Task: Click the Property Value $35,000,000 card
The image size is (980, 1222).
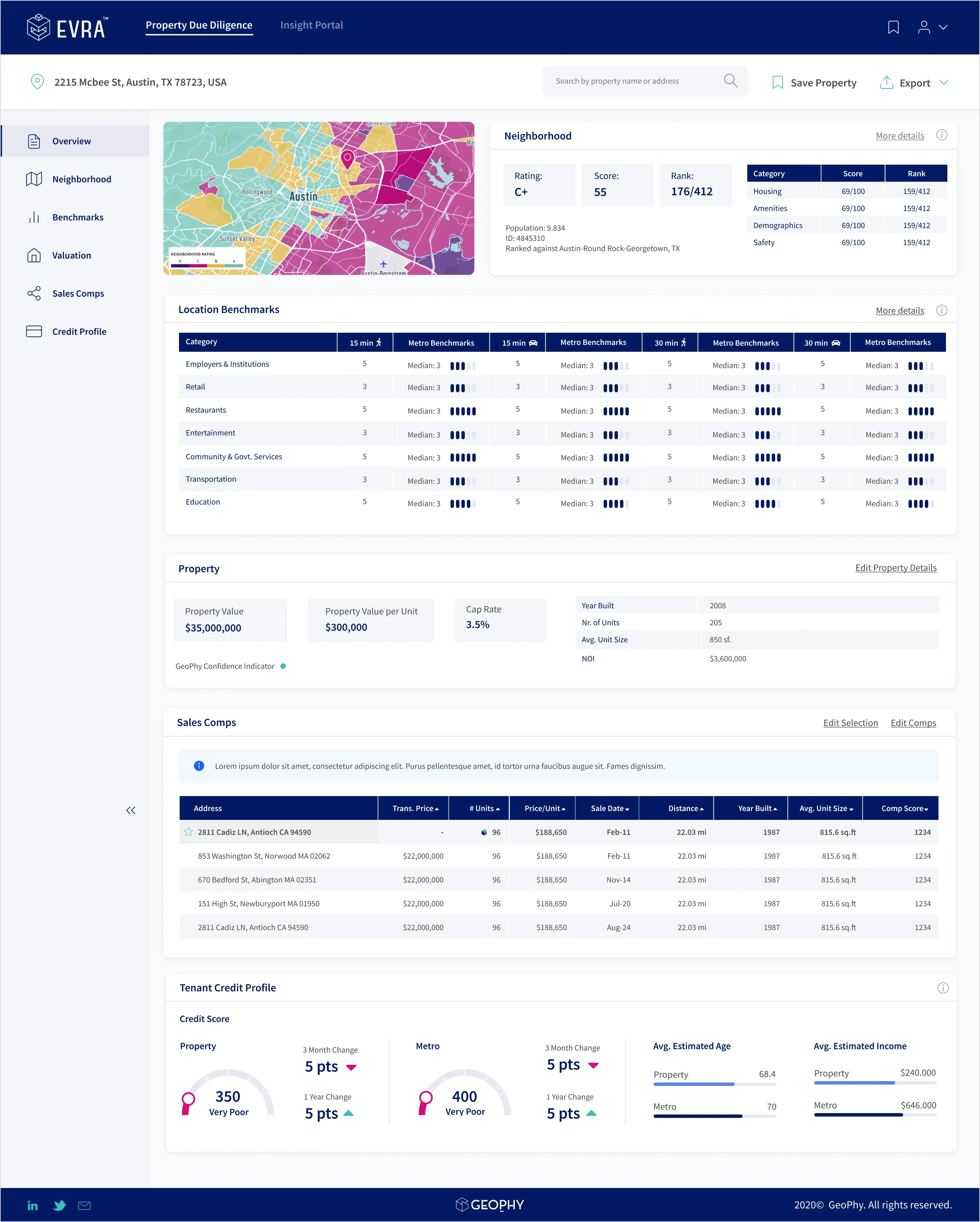Action: click(230, 620)
